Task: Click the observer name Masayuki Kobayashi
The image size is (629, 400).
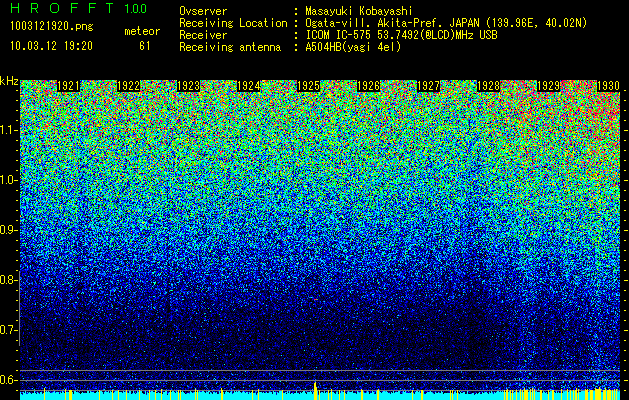Action: click(359, 11)
